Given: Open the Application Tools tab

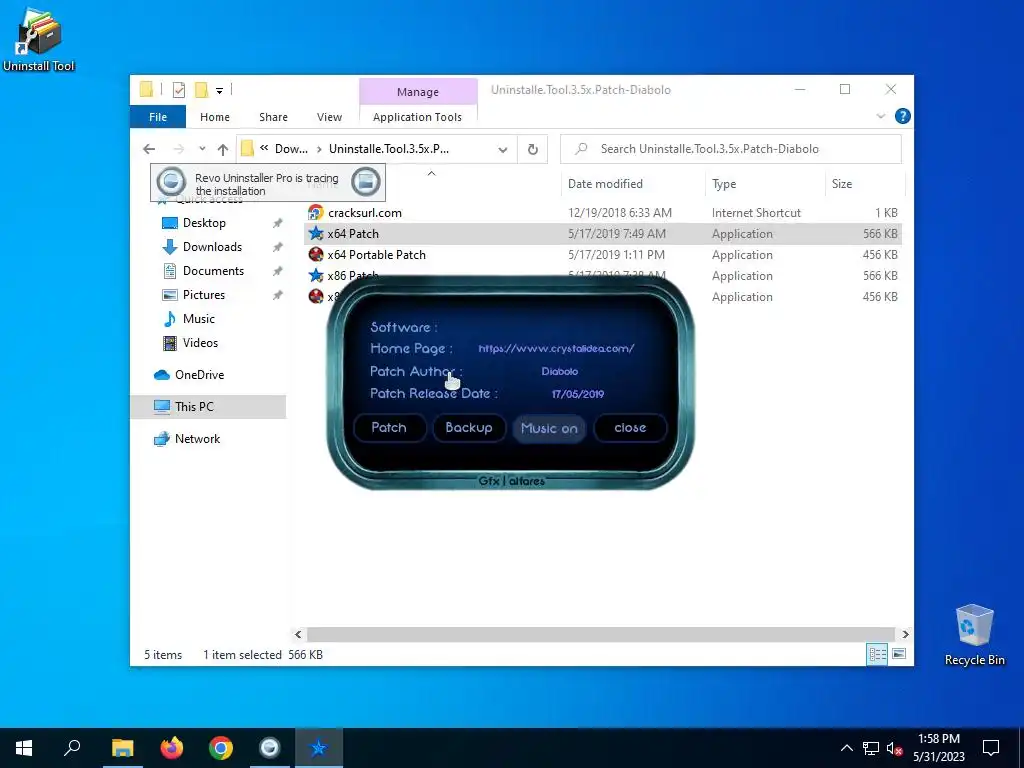Looking at the screenshot, I should [417, 117].
